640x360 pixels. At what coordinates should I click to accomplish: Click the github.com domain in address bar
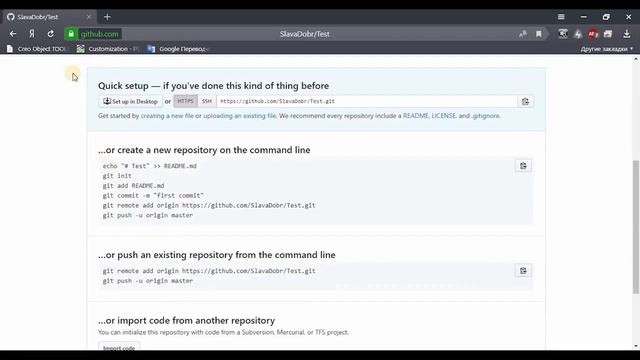[100, 34]
